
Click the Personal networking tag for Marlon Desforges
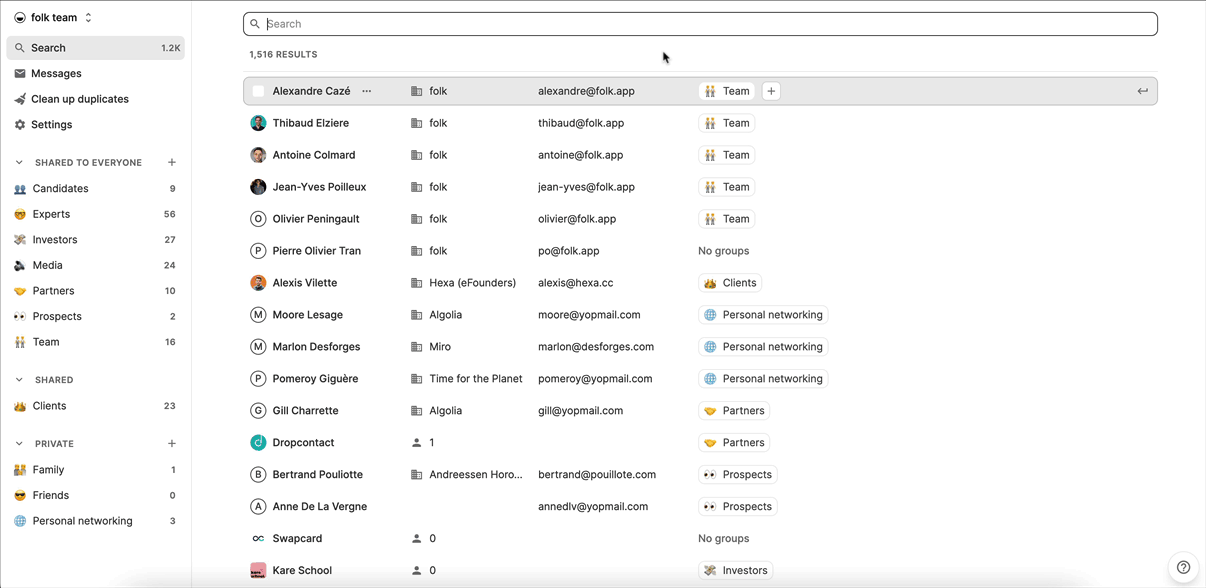point(763,347)
